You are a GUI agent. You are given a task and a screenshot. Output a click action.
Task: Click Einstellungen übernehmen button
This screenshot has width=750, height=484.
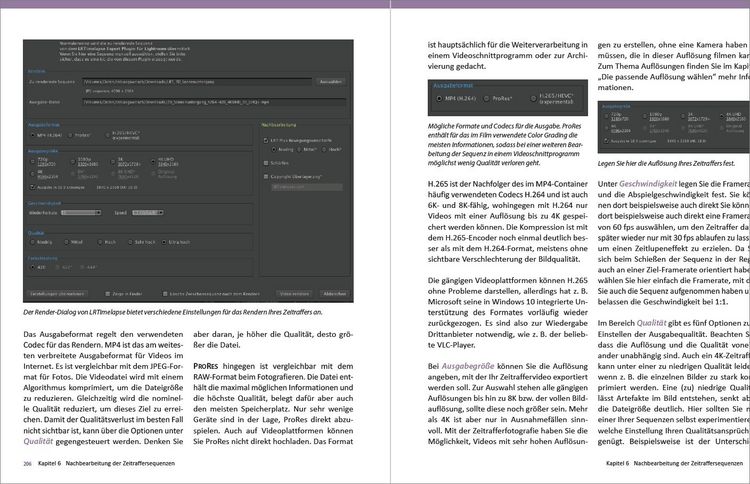click(x=57, y=294)
